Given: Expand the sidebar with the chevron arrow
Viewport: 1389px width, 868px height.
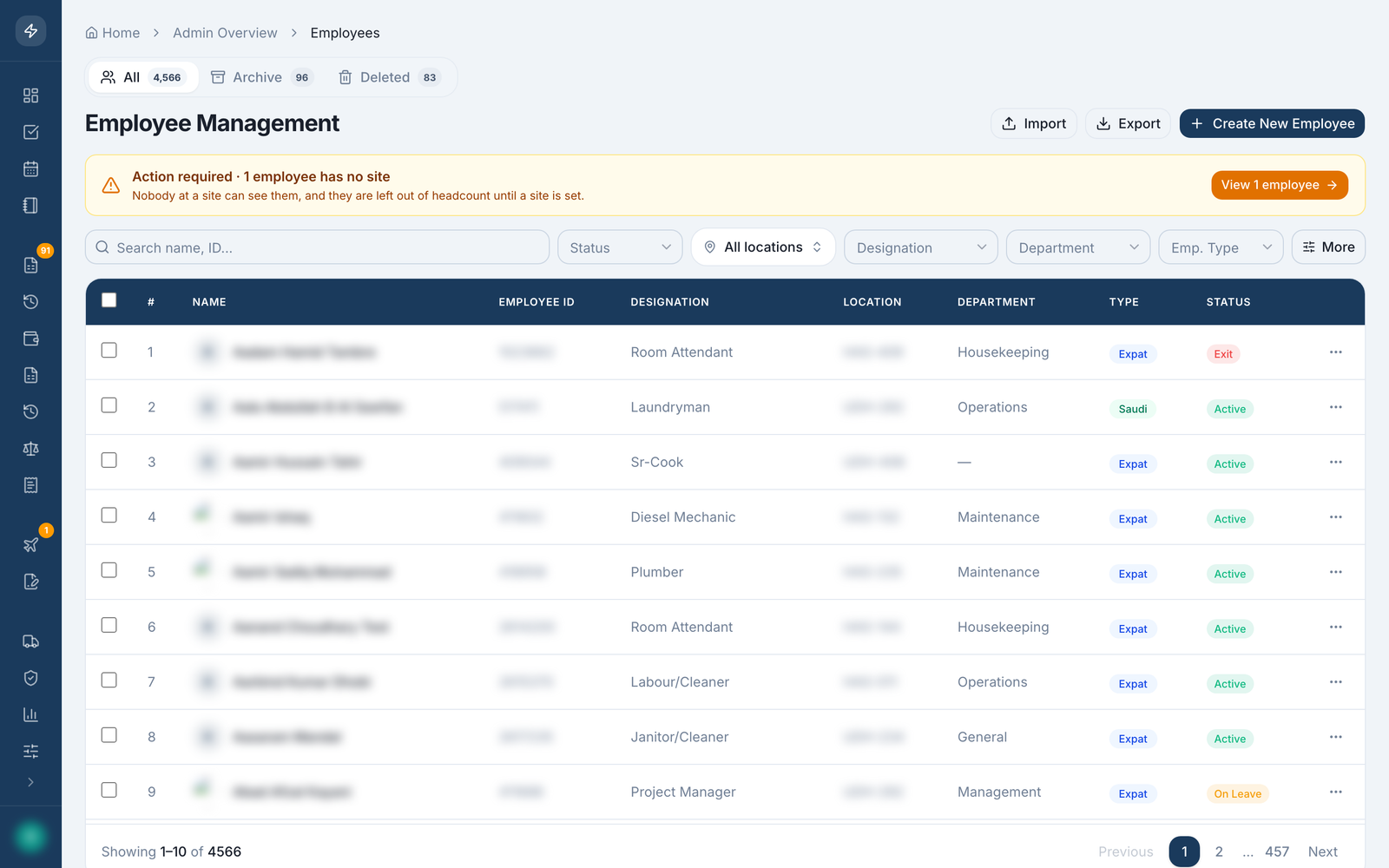Looking at the screenshot, I should (x=30, y=782).
